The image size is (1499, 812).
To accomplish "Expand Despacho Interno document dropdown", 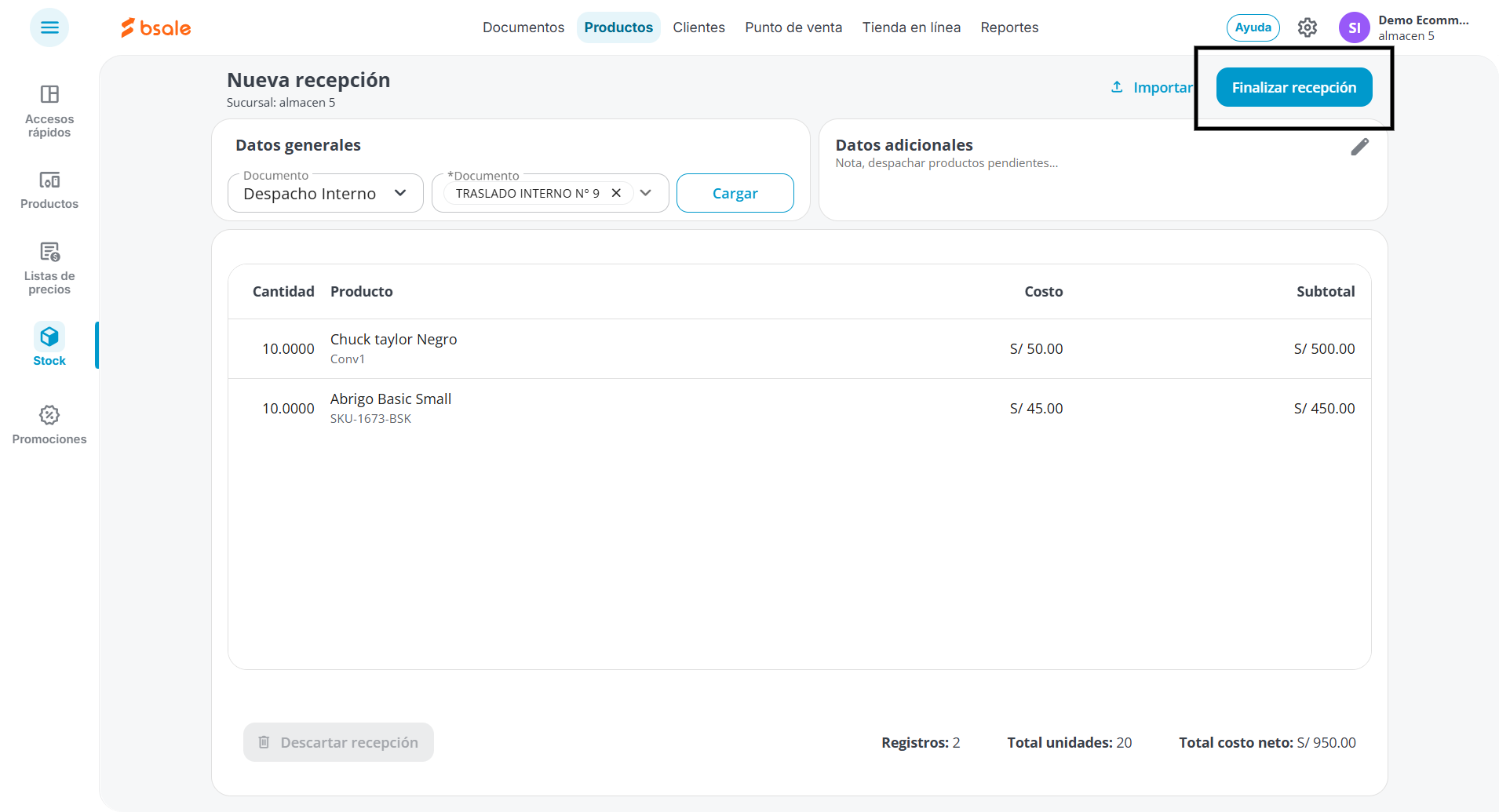I will click(326, 193).
